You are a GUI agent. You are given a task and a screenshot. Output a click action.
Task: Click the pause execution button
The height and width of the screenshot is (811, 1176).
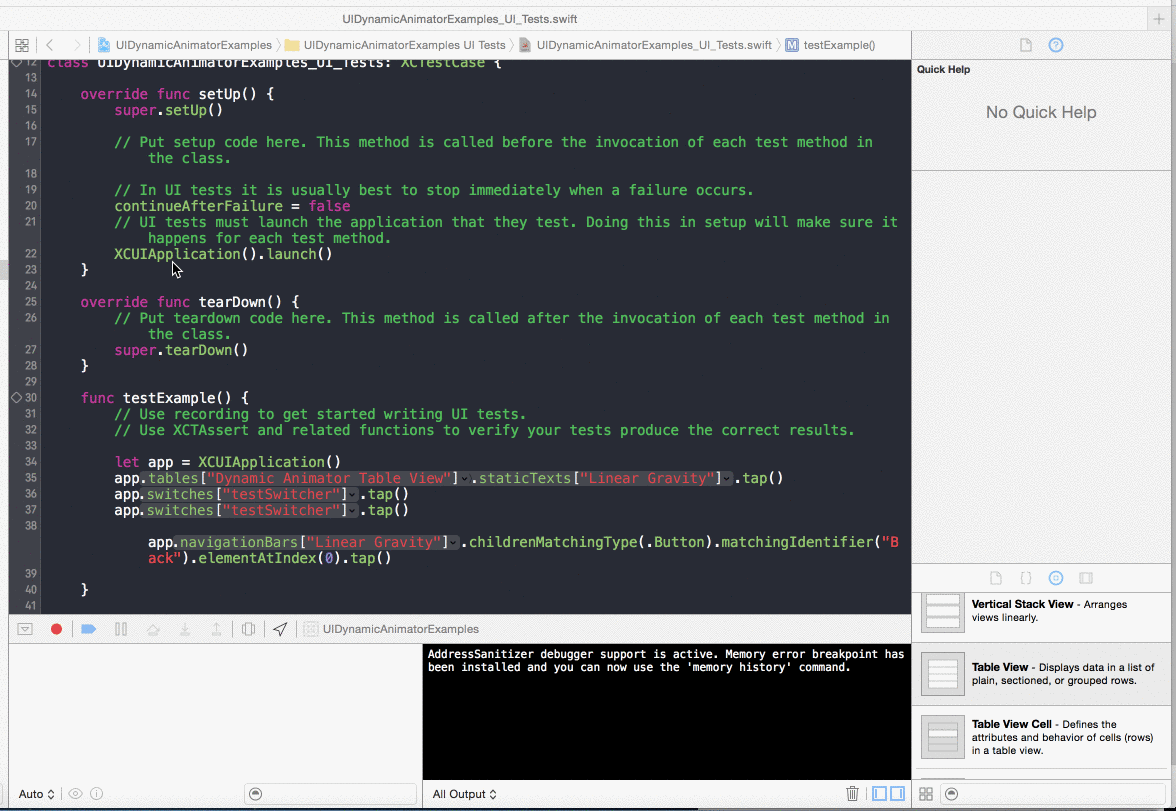121,629
